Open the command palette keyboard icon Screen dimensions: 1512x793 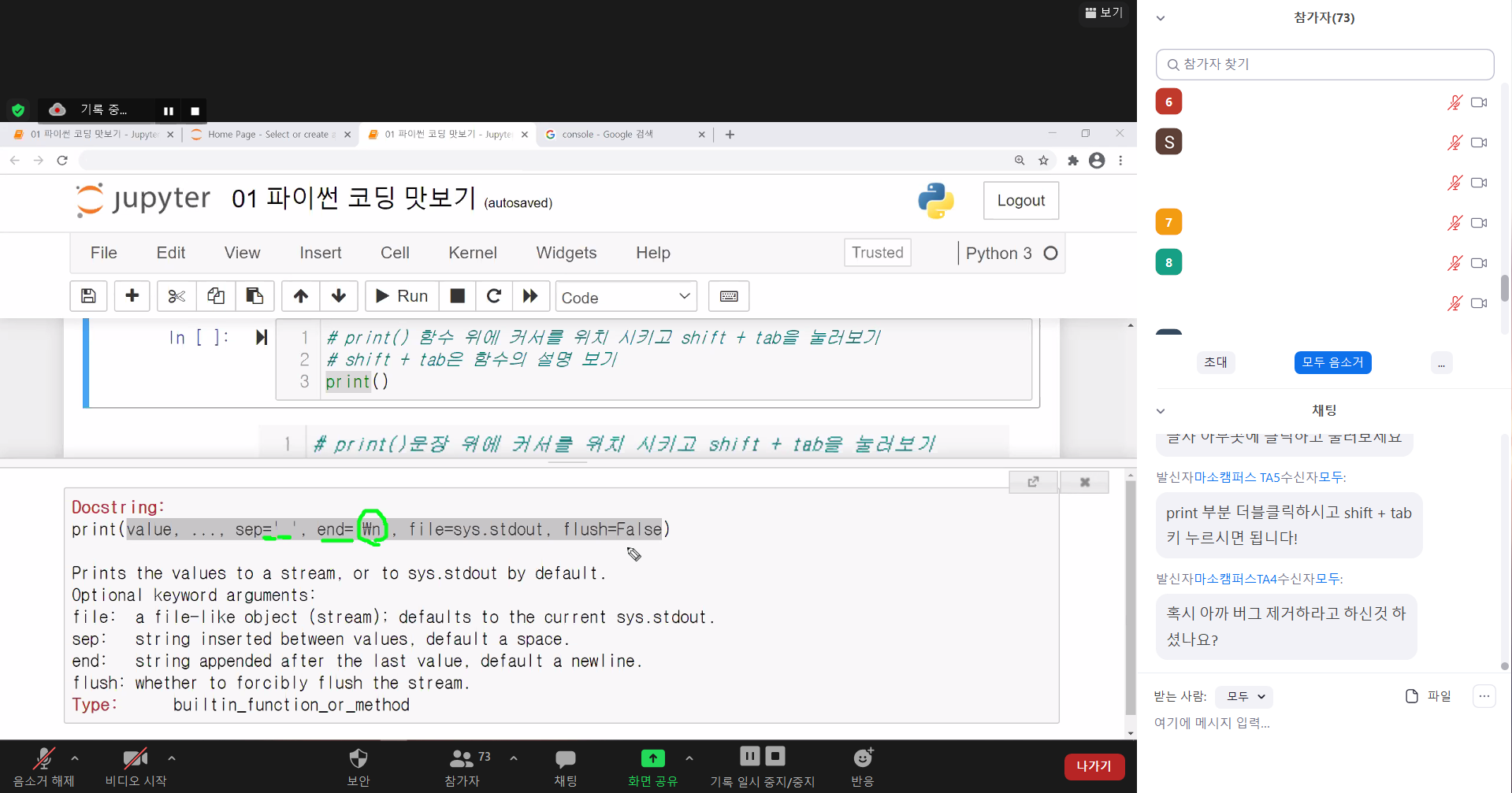pos(728,296)
